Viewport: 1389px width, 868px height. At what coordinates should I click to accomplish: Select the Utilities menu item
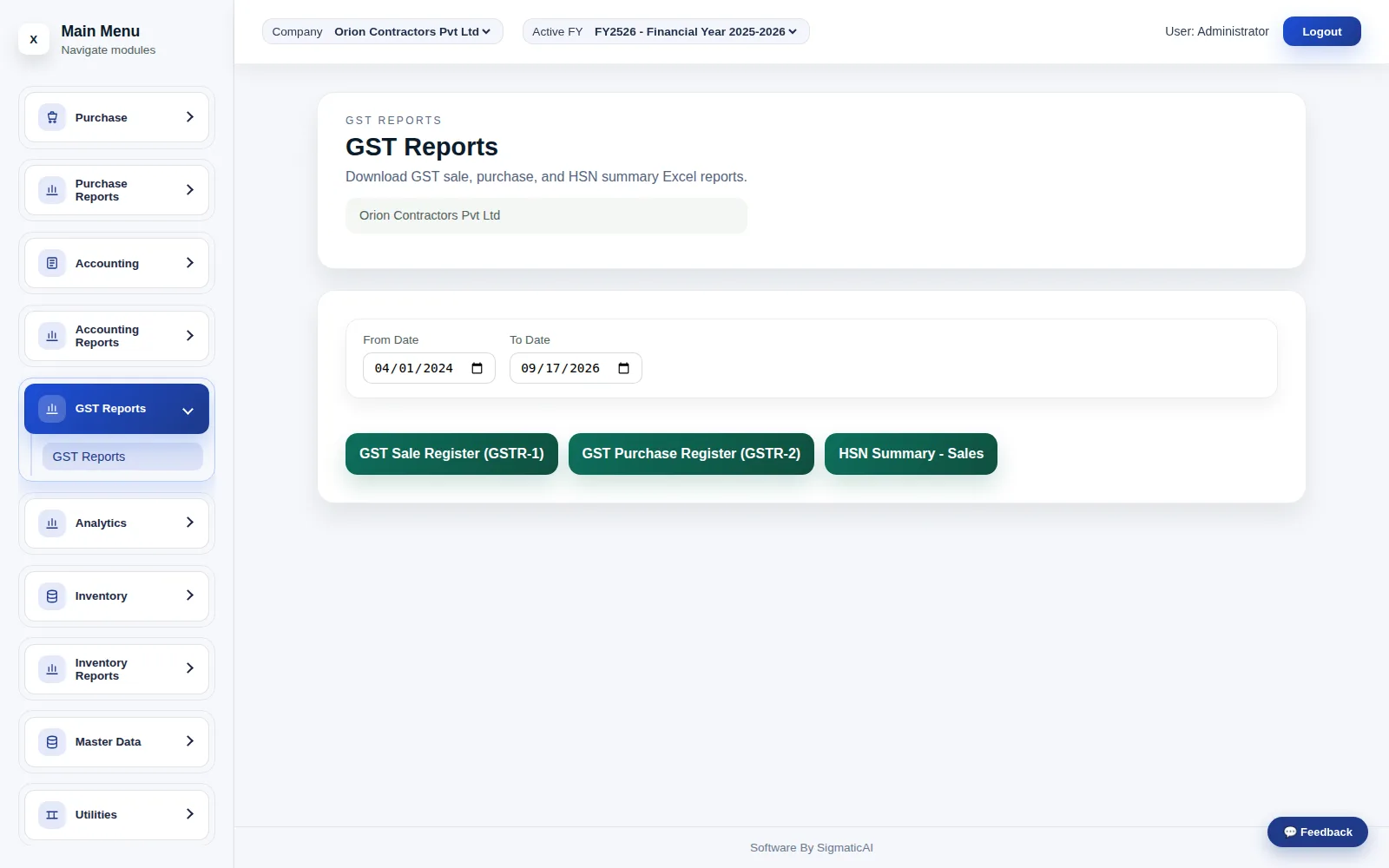pyautogui.click(x=116, y=815)
